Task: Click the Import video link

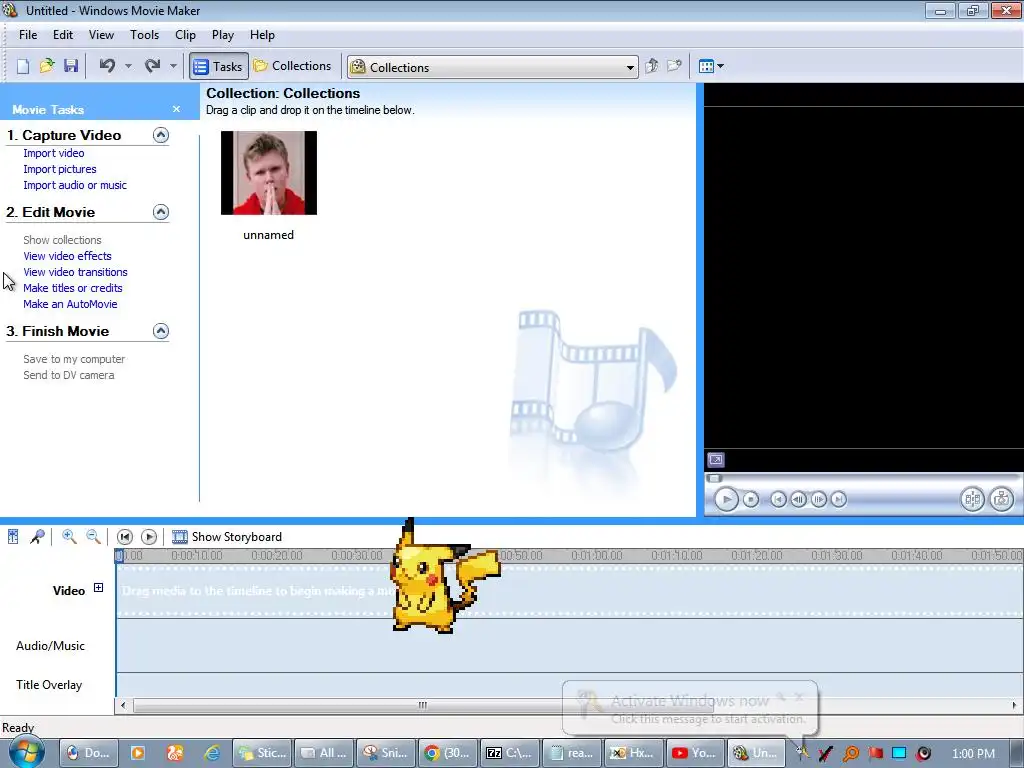Action: 54,153
